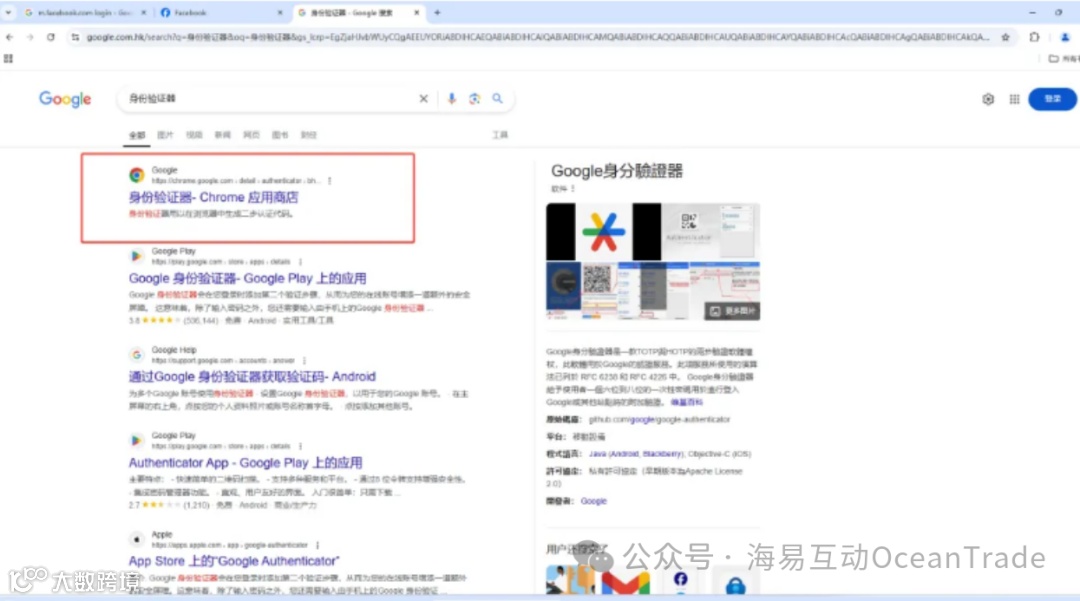Open more options for first Google Play result
1080x601 pixels.
point(300,262)
